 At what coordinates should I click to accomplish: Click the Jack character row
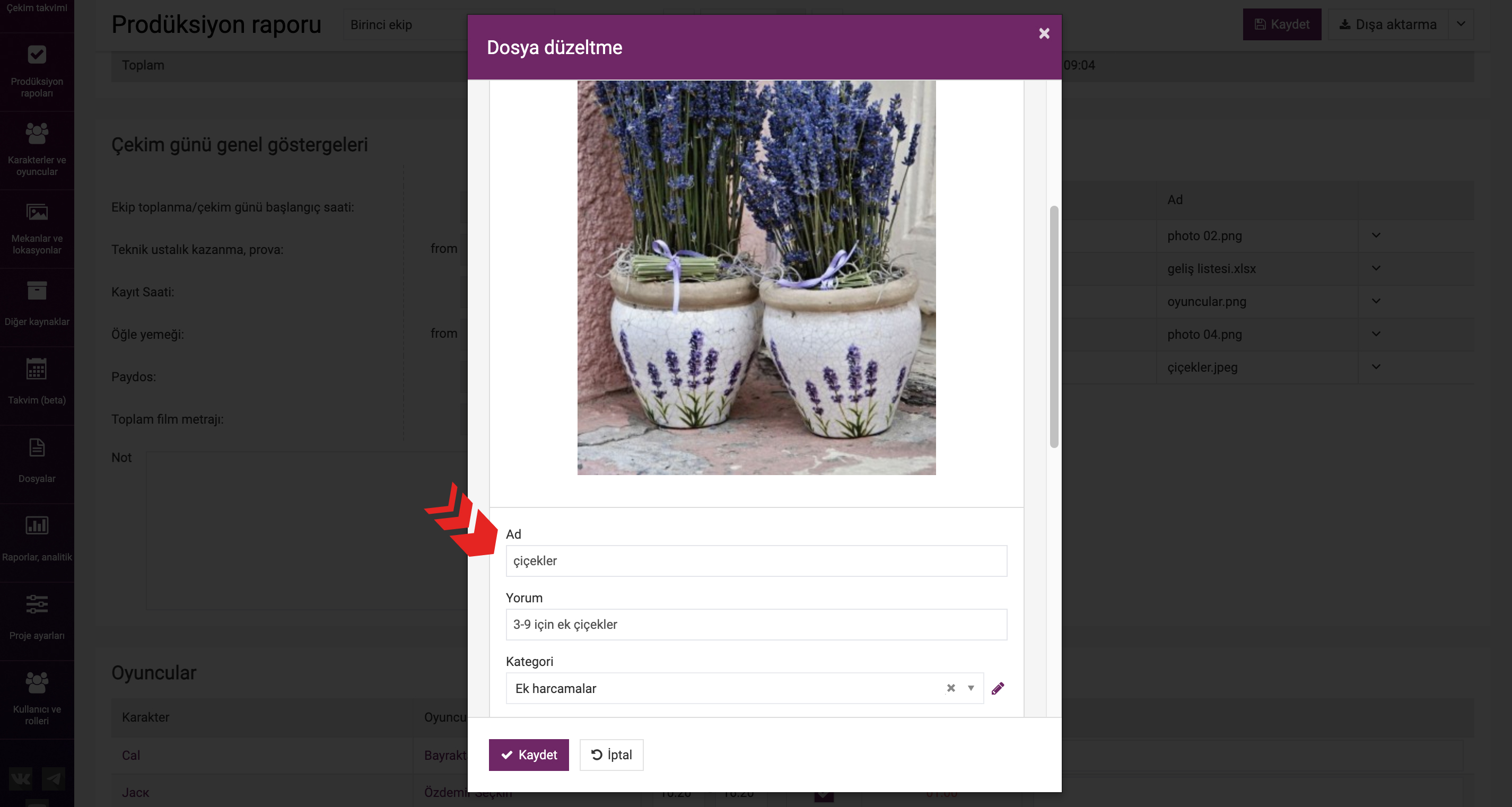(136, 792)
